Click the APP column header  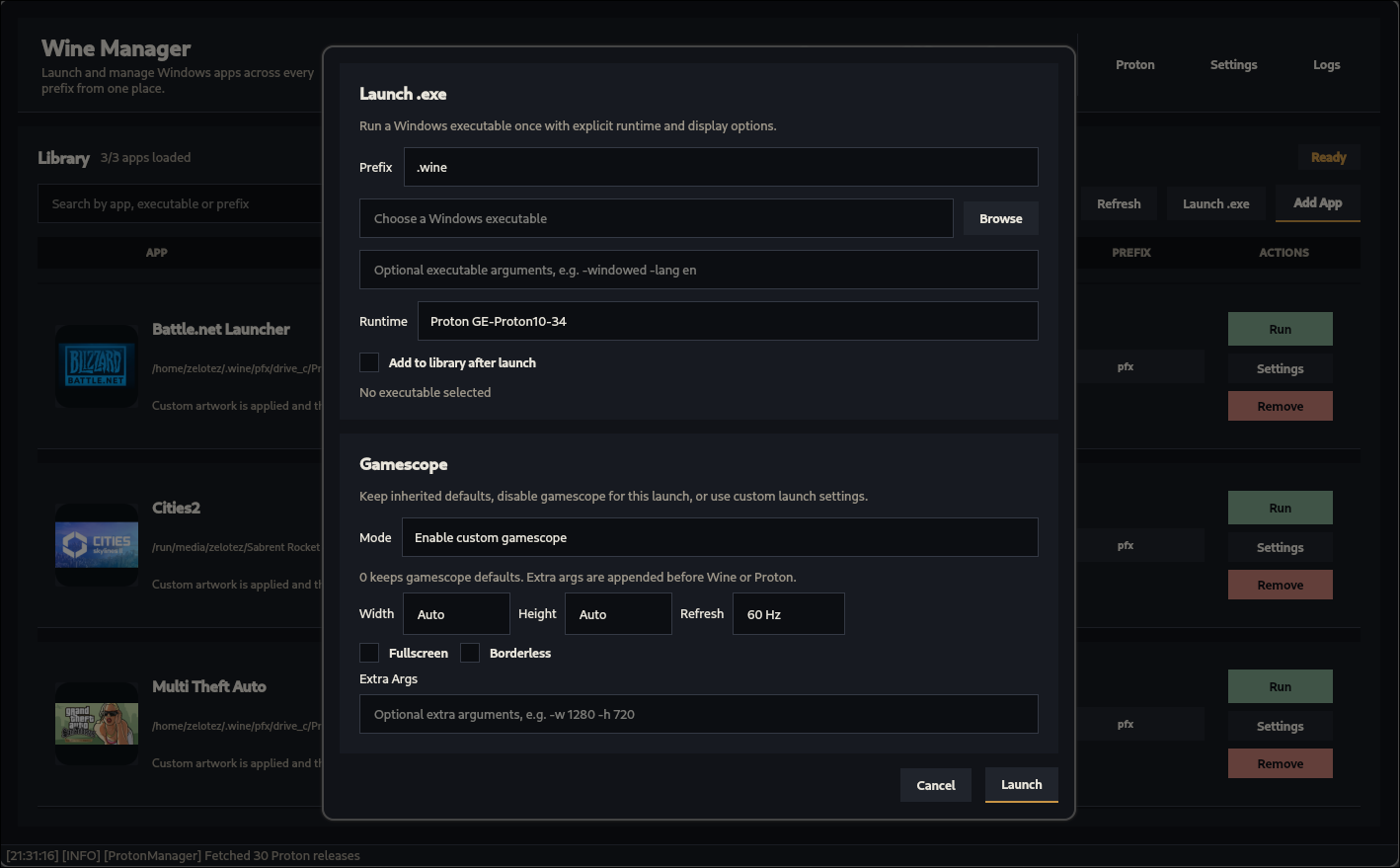click(157, 253)
